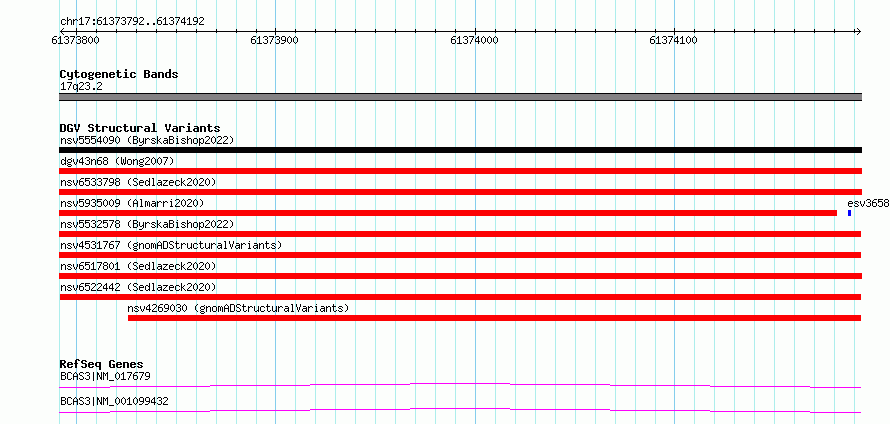Click the nsv6517801 (Sedlazeck2020) label

[138, 266]
